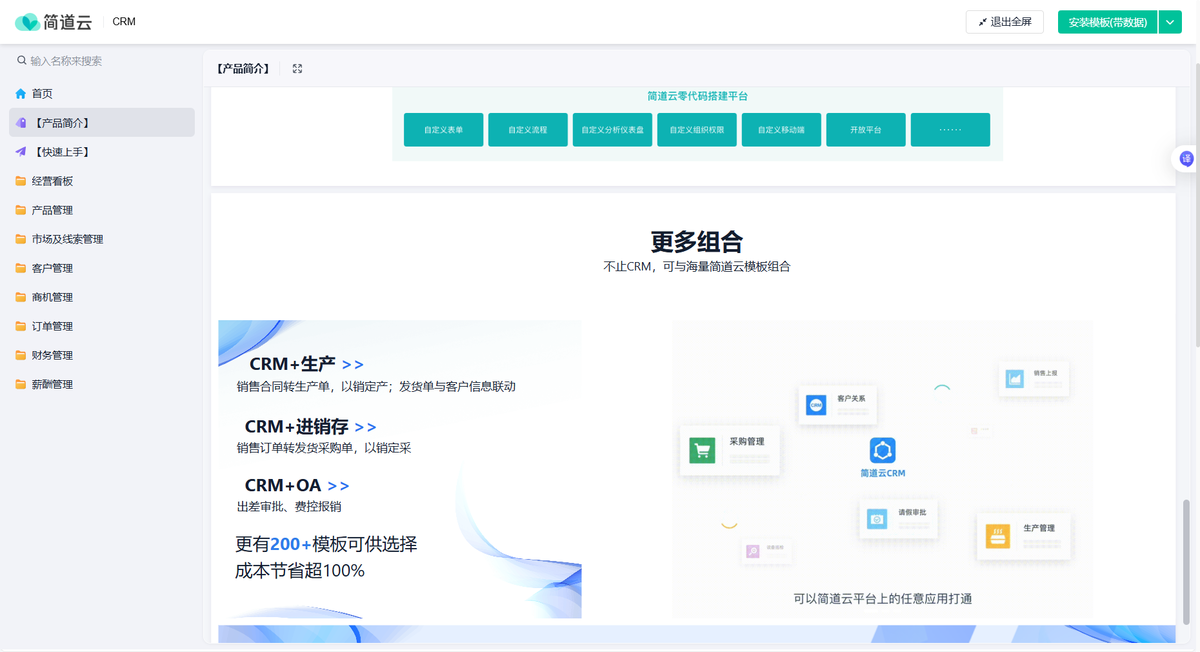Screen dimensions: 1200x652
Task: Click the folder icon beside 商机管理
Action: pos(21,297)
